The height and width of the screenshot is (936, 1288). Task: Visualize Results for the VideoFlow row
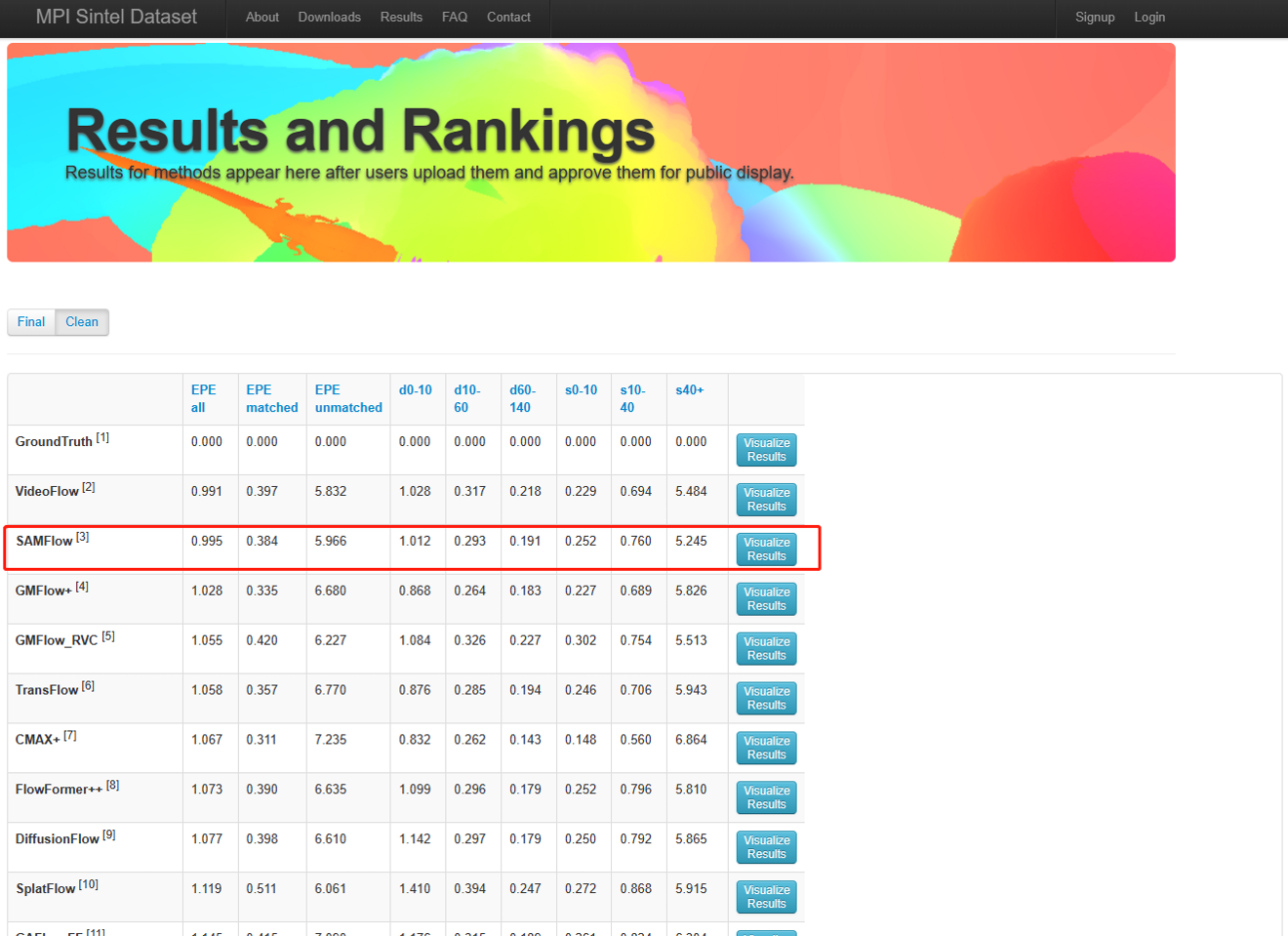click(766, 500)
